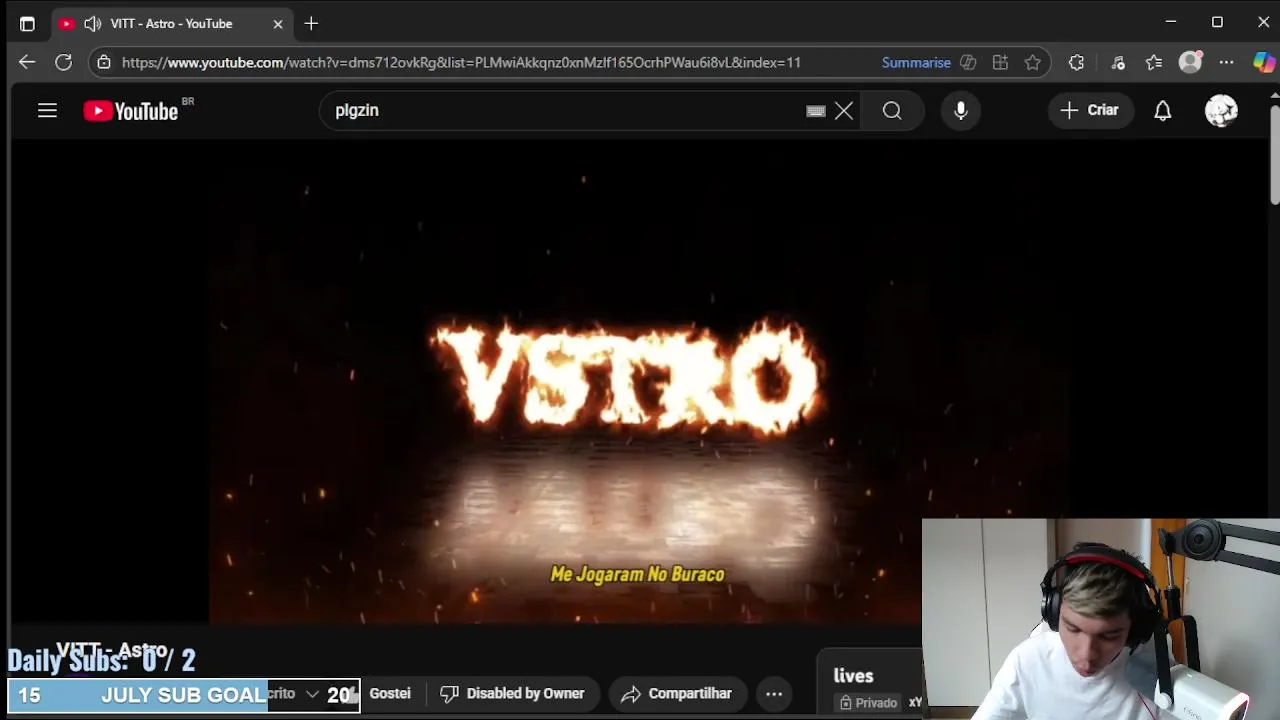Clear the search box with the X

click(844, 111)
